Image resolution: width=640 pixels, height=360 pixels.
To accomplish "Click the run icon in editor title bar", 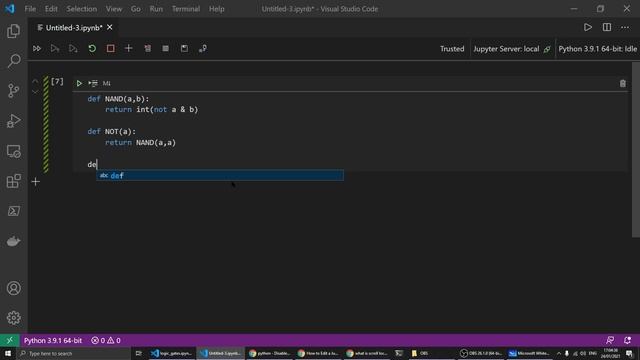I will (x=588, y=27).
